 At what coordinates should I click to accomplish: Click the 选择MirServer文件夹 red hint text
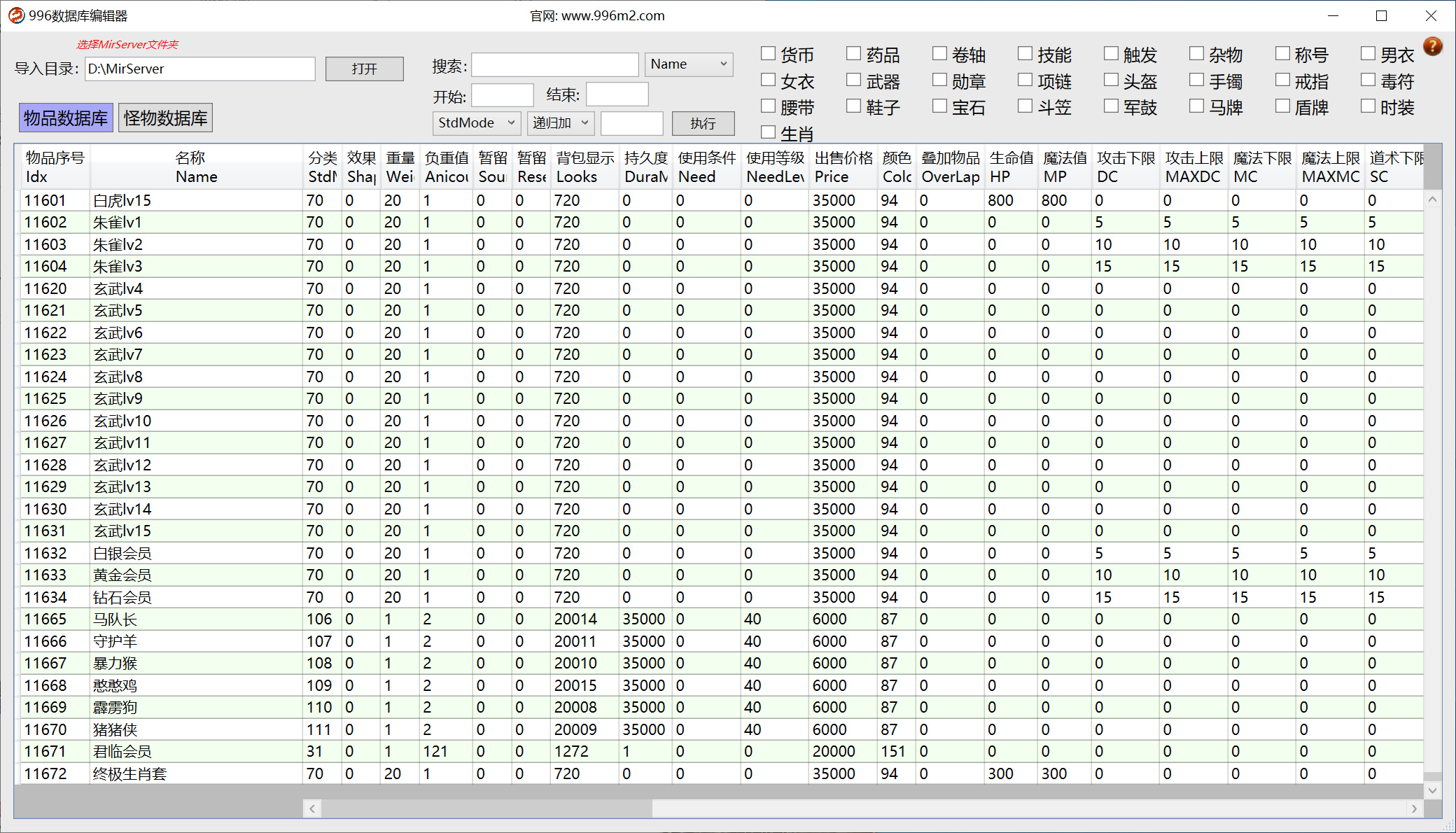tap(127, 44)
